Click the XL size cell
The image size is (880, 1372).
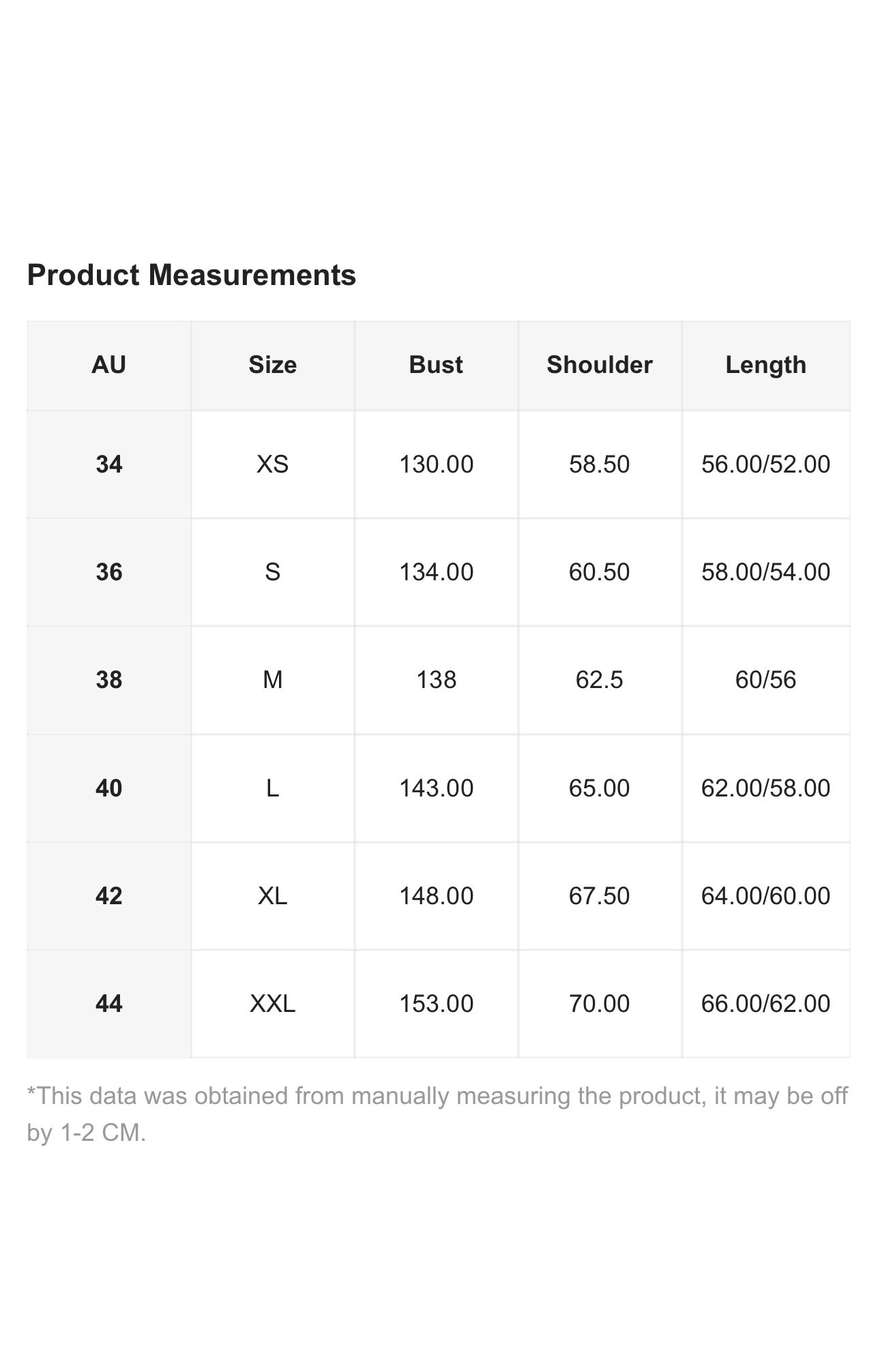(273, 896)
